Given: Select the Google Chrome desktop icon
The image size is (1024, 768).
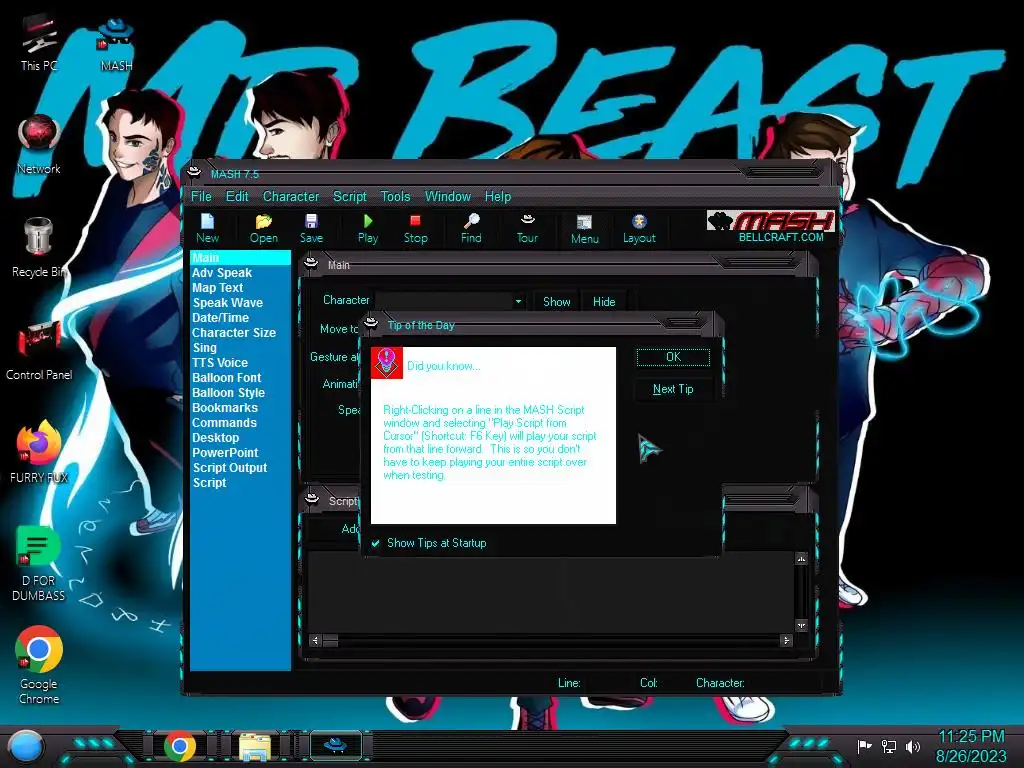Looking at the screenshot, I should [x=39, y=665].
